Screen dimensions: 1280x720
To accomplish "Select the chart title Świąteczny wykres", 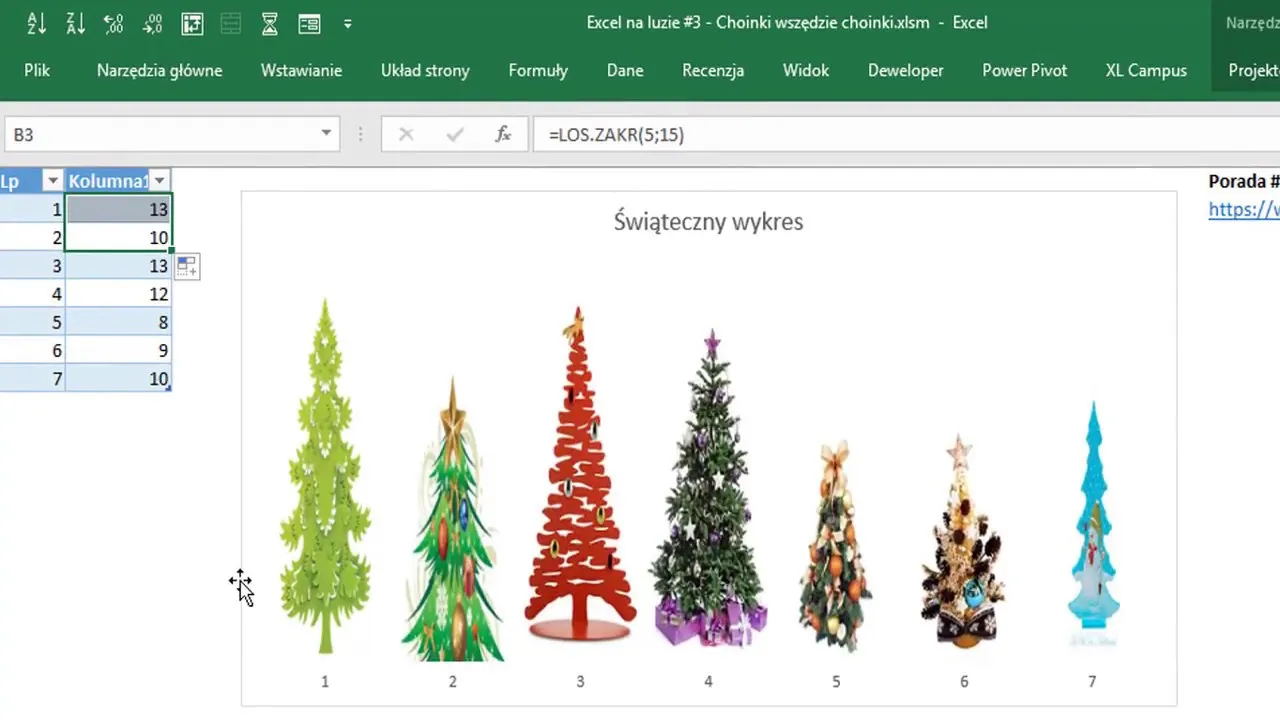I will (x=708, y=221).
